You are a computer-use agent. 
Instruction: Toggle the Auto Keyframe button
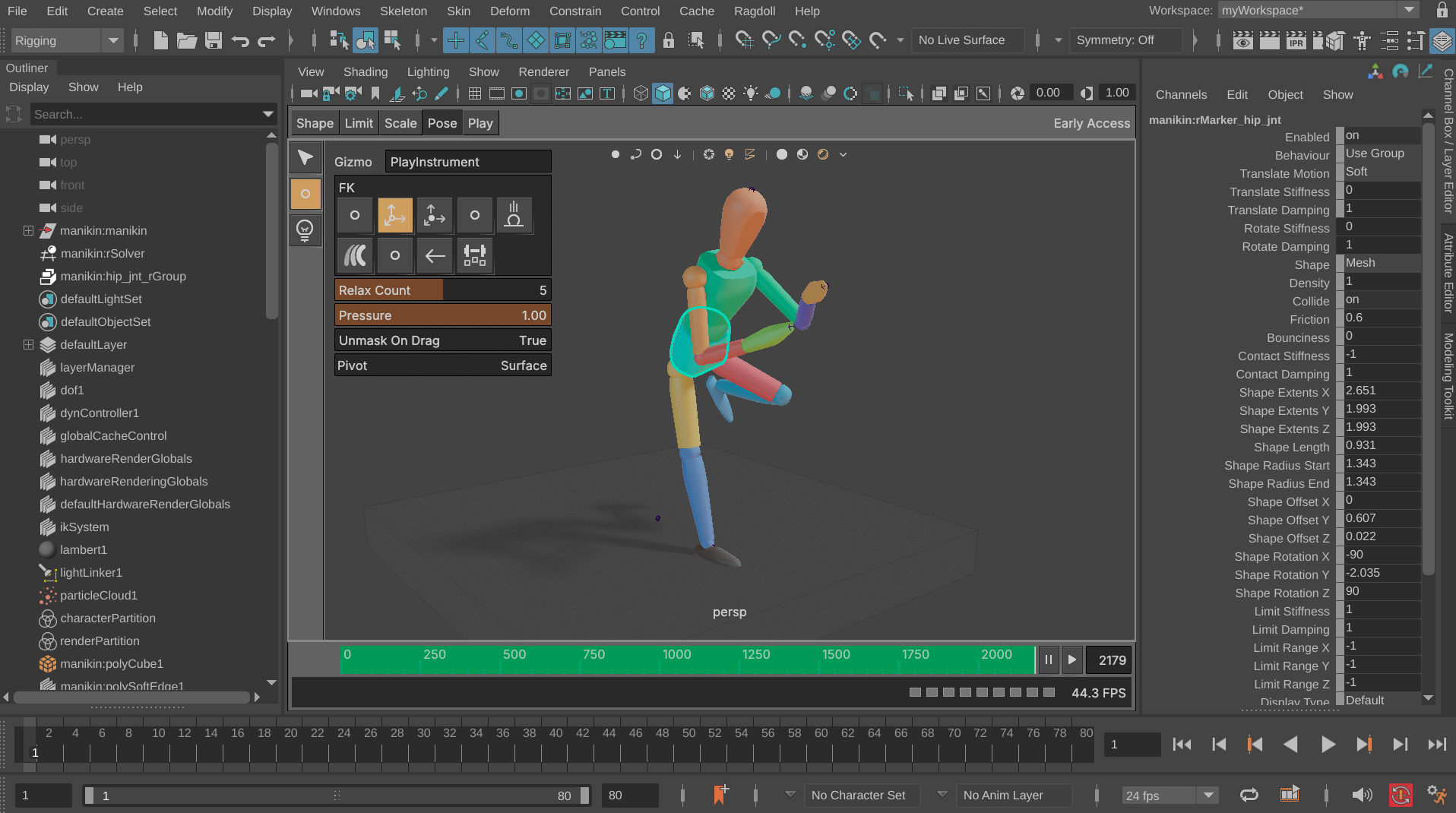click(1401, 795)
